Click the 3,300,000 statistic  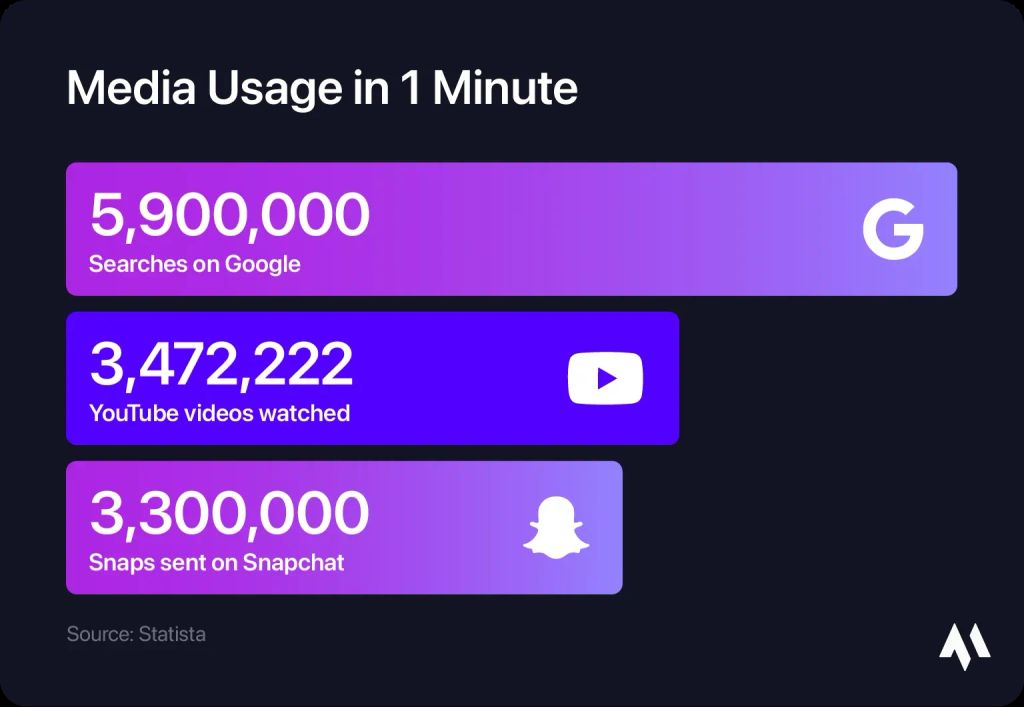229,513
